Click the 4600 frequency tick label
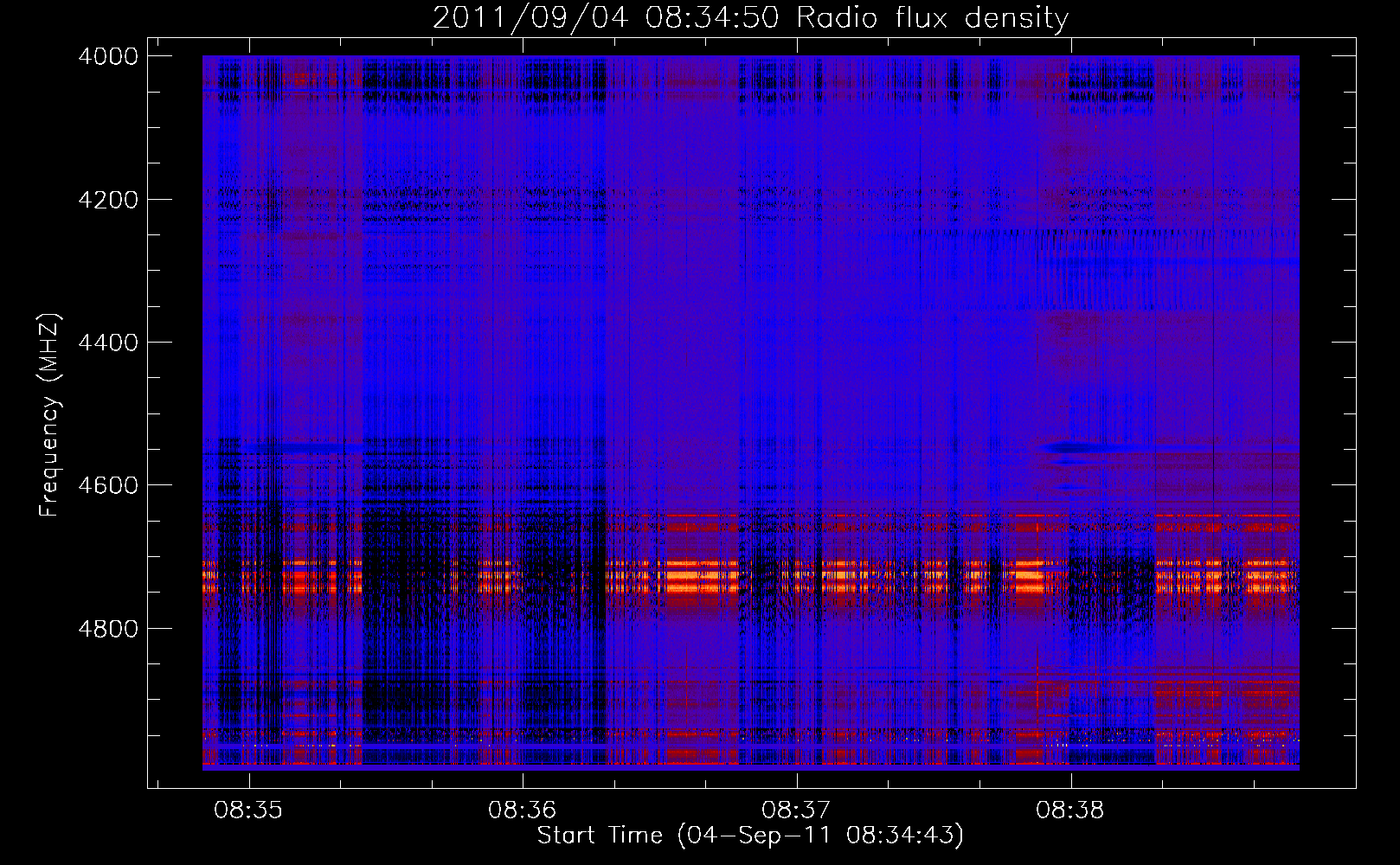 point(108,485)
